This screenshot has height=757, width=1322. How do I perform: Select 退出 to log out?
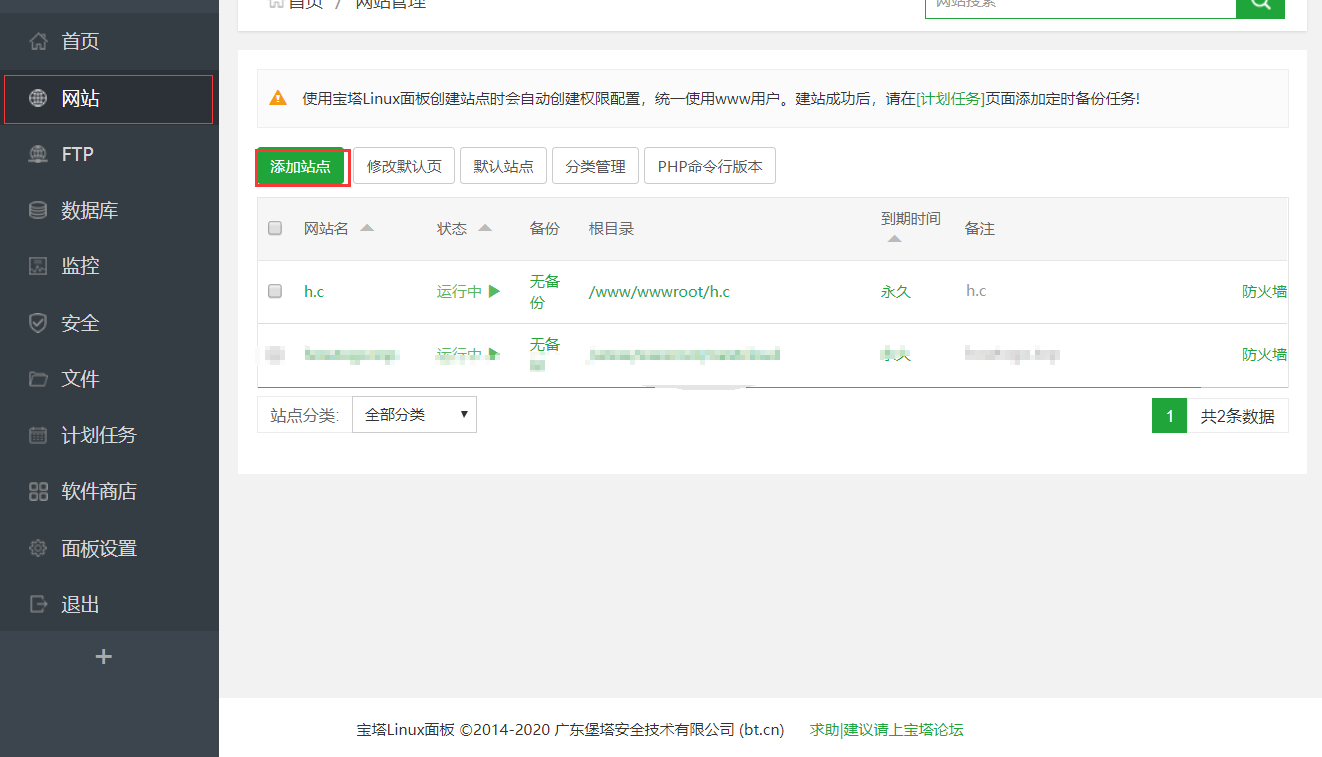click(80, 604)
